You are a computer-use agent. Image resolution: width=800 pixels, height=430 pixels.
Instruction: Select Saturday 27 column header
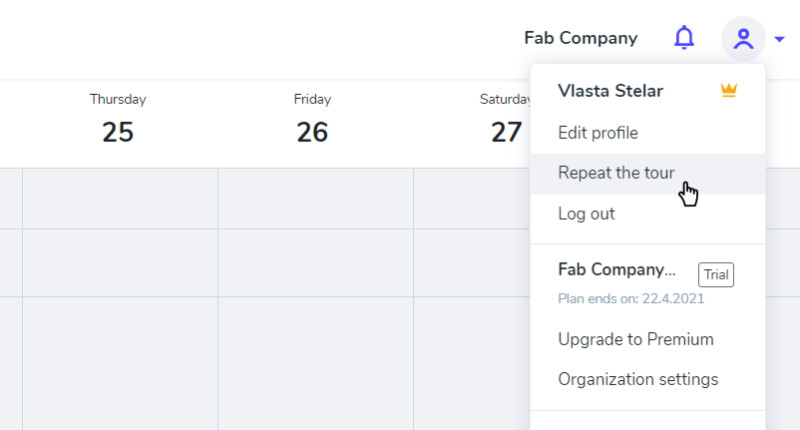[x=505, y=120]
